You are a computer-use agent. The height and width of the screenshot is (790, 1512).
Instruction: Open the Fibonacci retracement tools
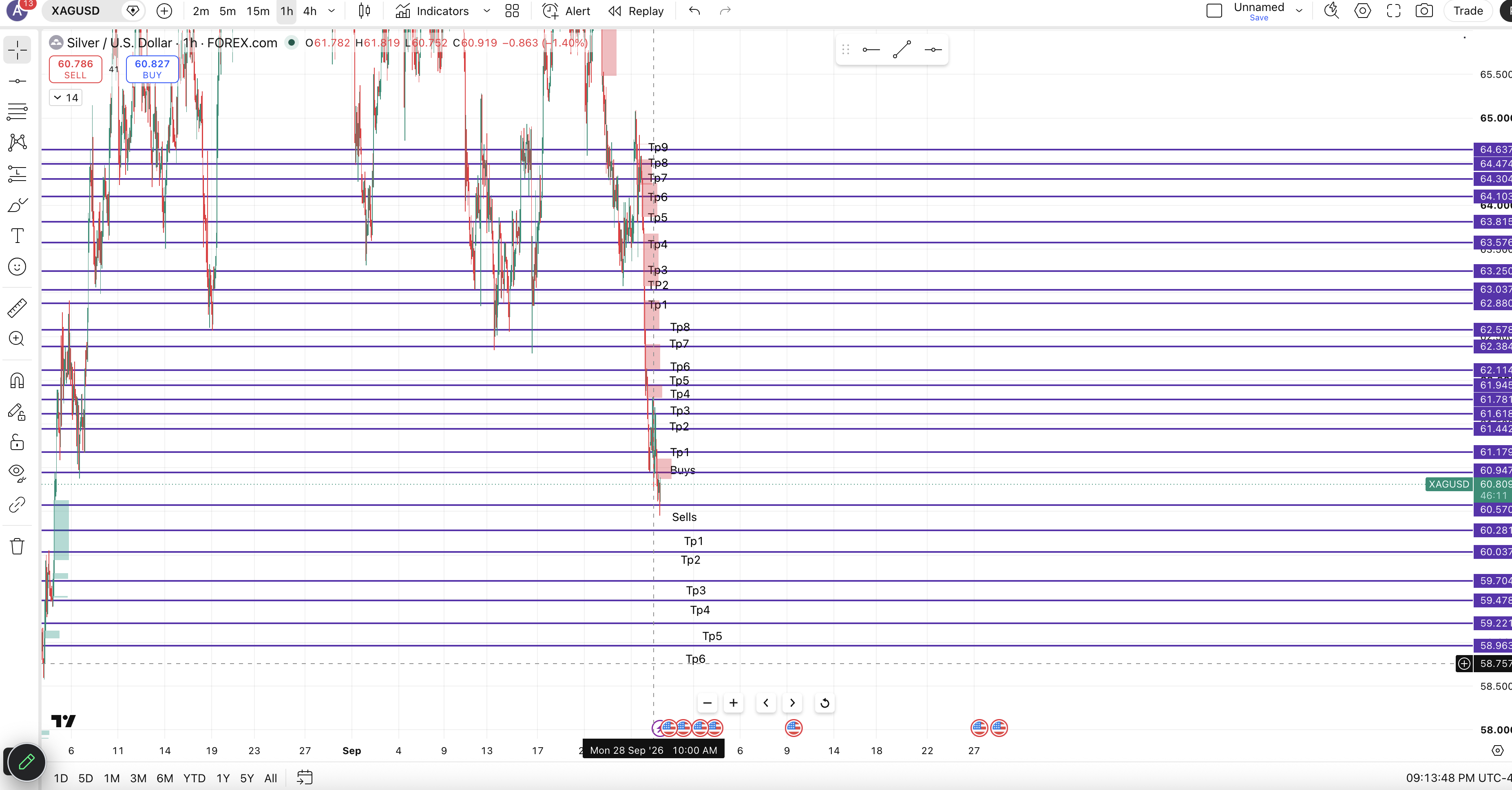(17, 112)
